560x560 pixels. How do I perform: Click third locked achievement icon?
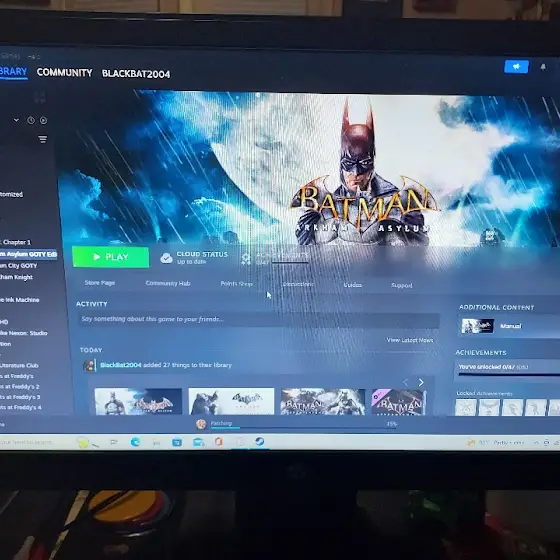click(512, 407)
